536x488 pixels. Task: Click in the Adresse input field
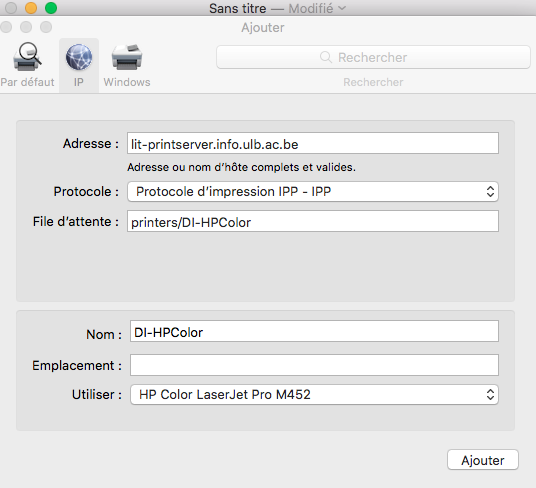[x=313, y=143]
